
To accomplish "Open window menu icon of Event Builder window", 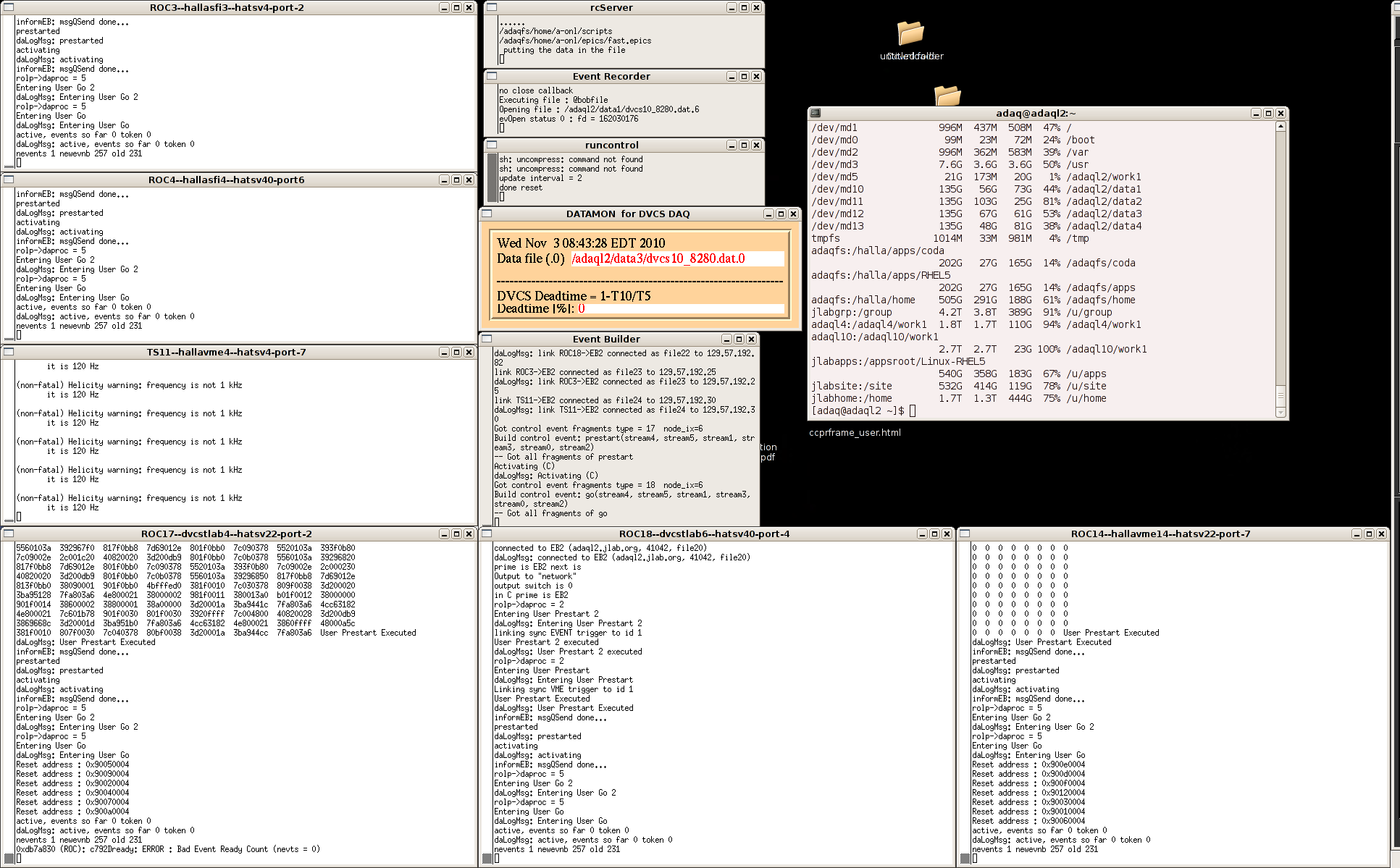I will pos(487,339).
